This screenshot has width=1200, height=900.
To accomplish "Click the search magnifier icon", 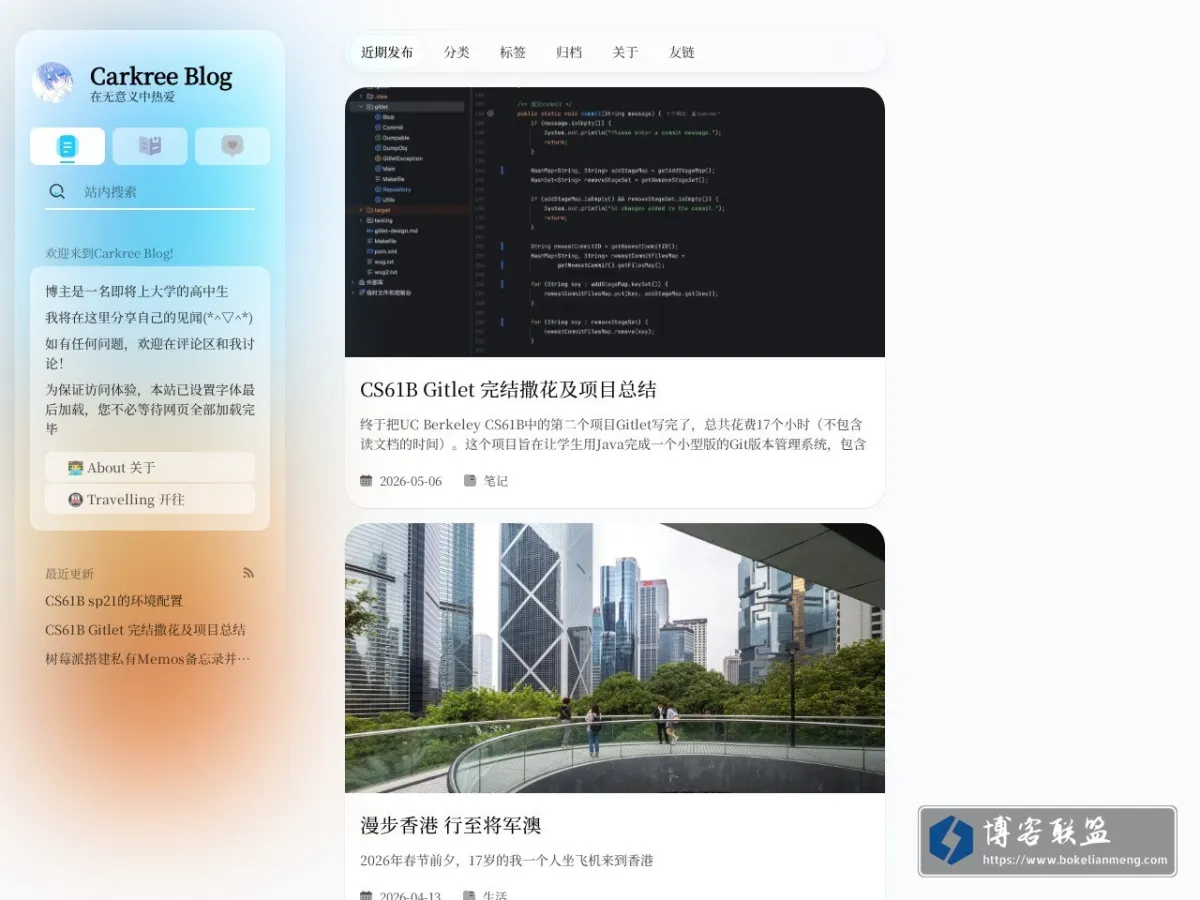I will (57, 191).
